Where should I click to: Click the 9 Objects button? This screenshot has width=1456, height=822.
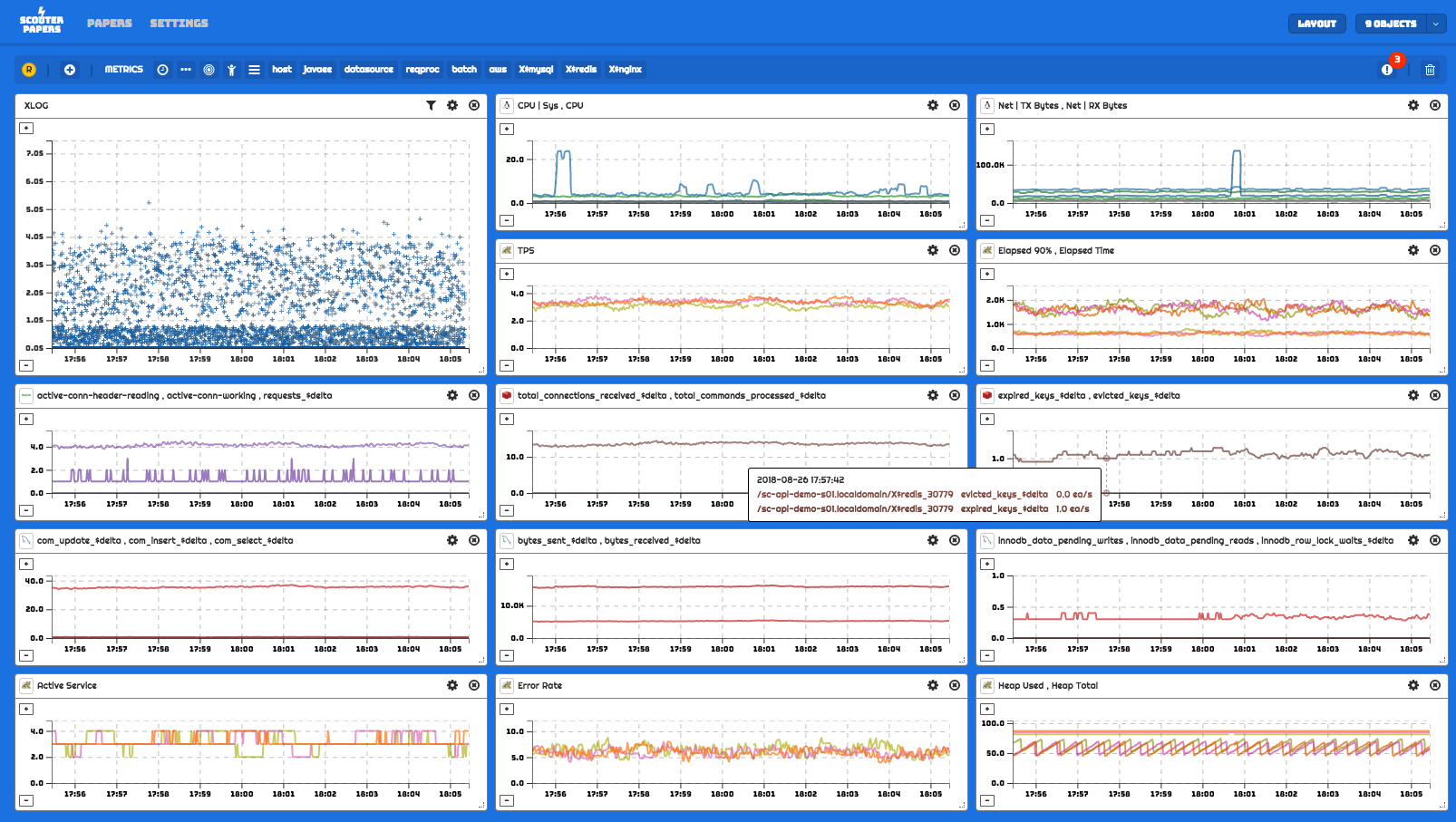tap(1391, 24)
